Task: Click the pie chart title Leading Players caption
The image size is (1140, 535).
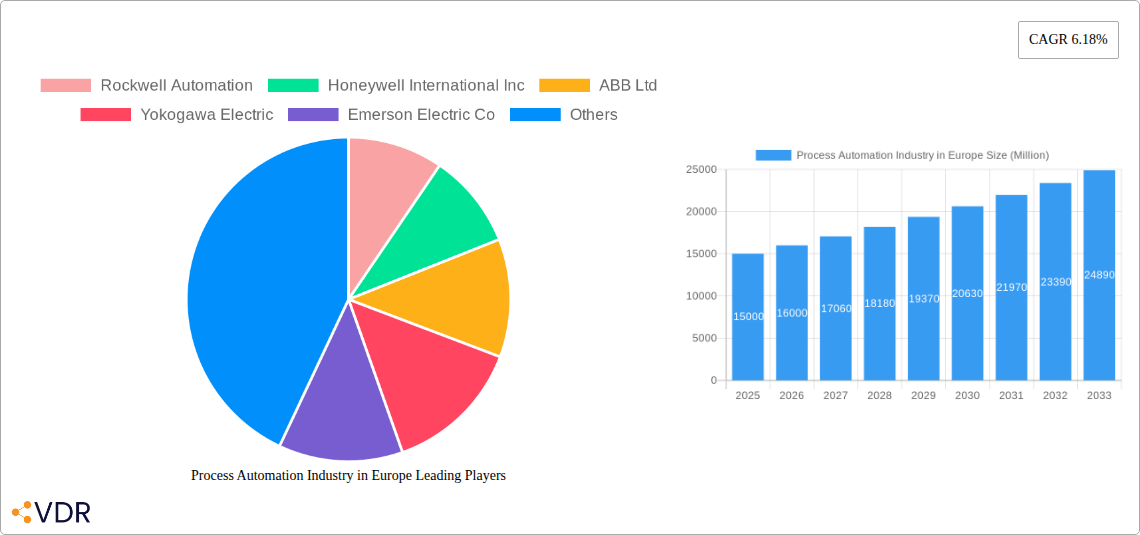Action: point(348,475)
